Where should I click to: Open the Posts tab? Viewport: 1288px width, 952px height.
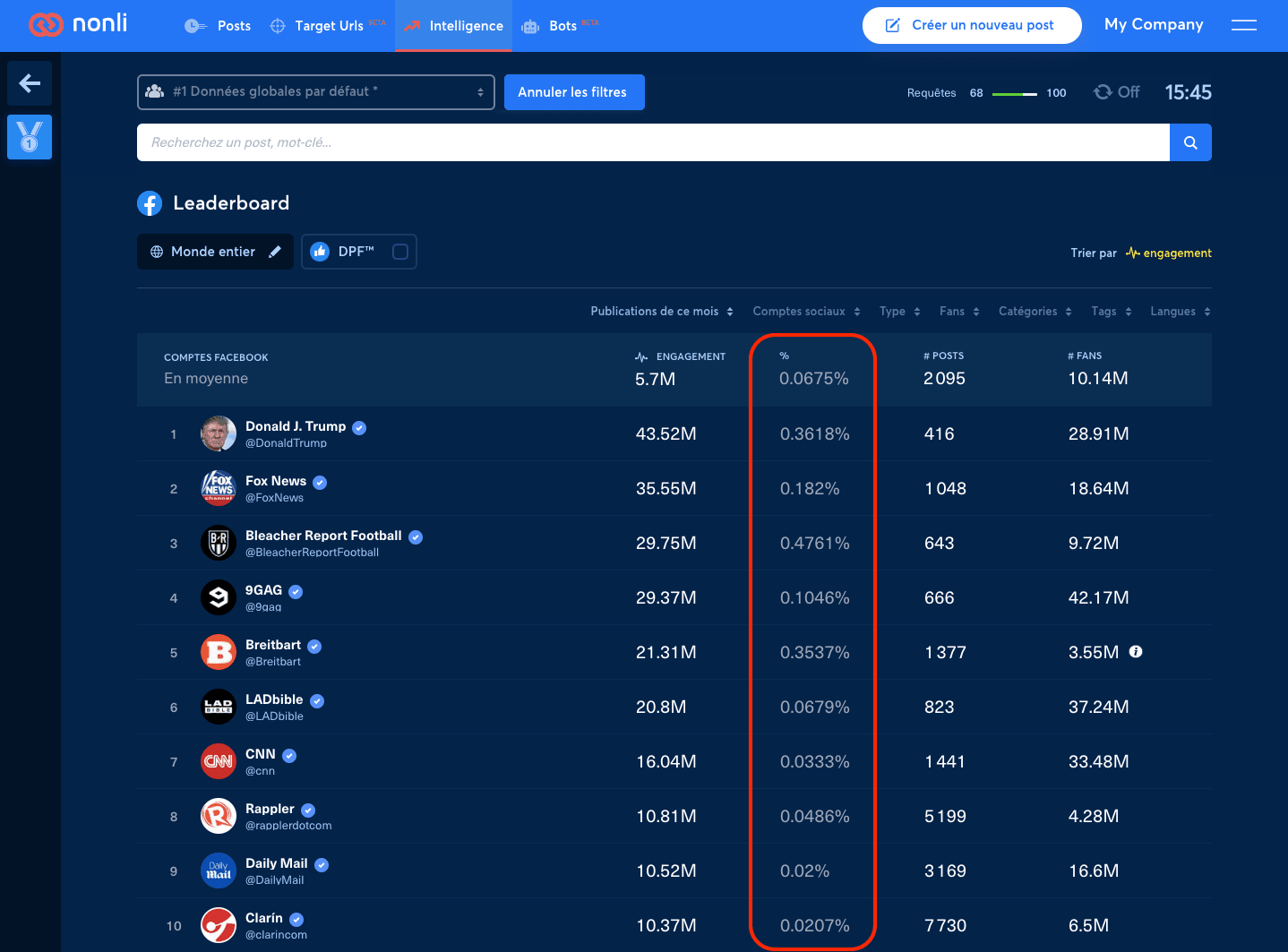tap(218, 26)
